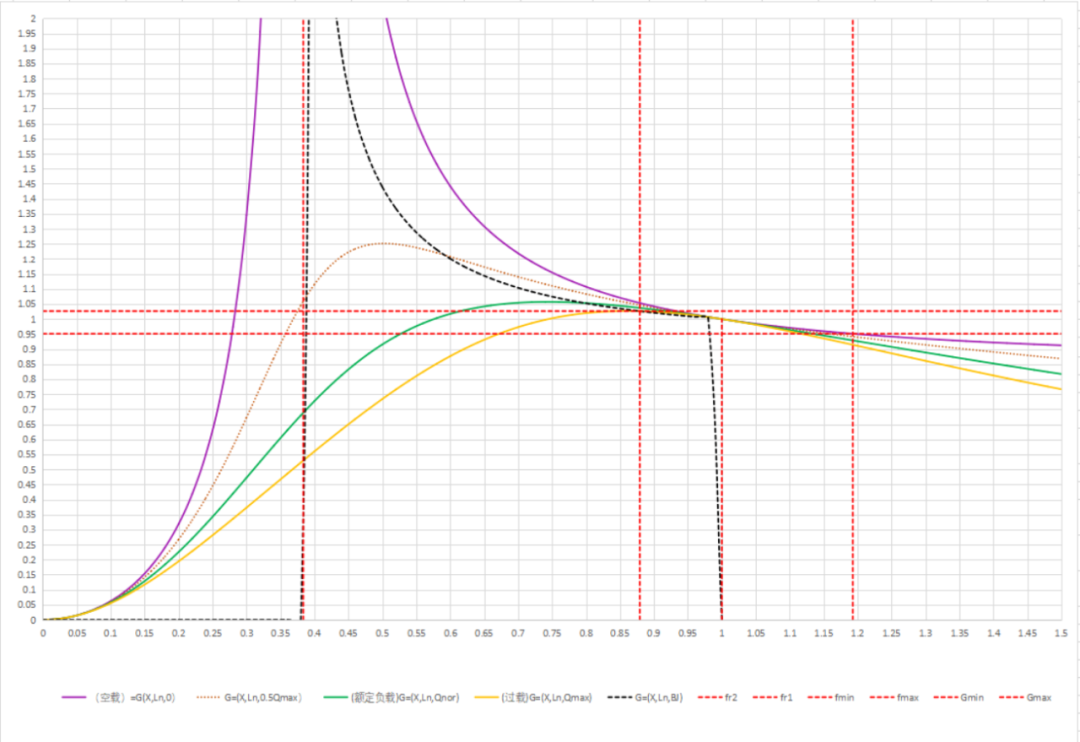This screenshot has height=742, width=1080.
Task: Select the 1.5 tick label on the vertical axis
Action: coord(28,169)
